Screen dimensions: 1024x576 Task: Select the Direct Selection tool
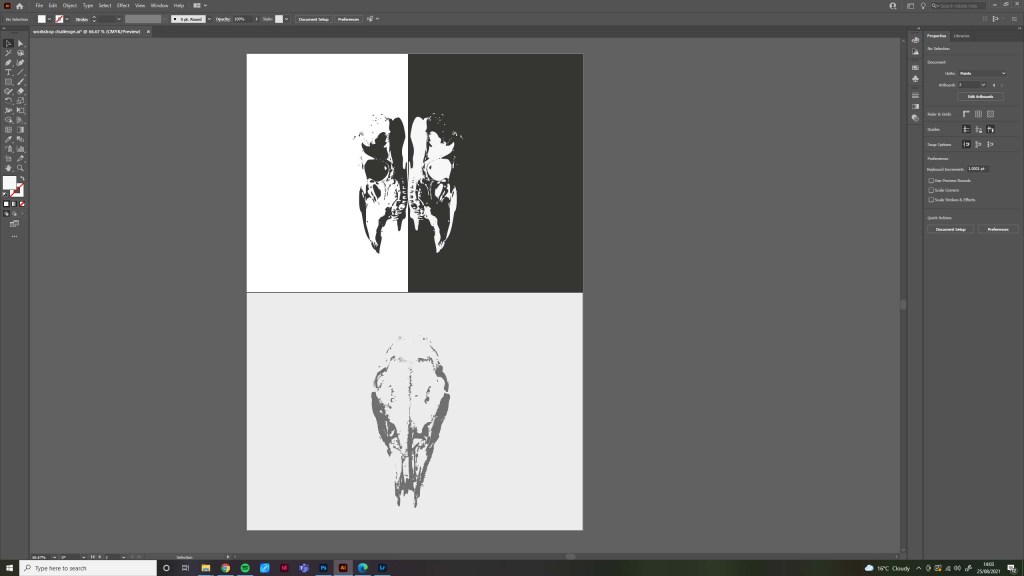pyautogui.click(x=20, y=44)
